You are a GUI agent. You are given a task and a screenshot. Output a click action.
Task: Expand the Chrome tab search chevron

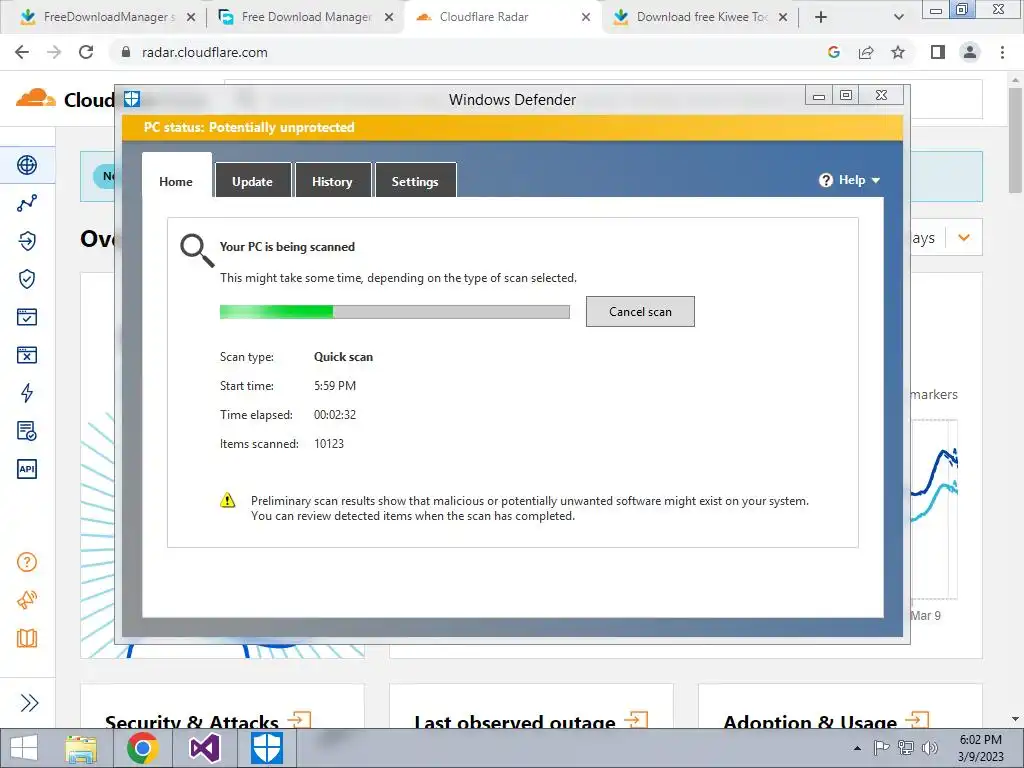(899, 17)
